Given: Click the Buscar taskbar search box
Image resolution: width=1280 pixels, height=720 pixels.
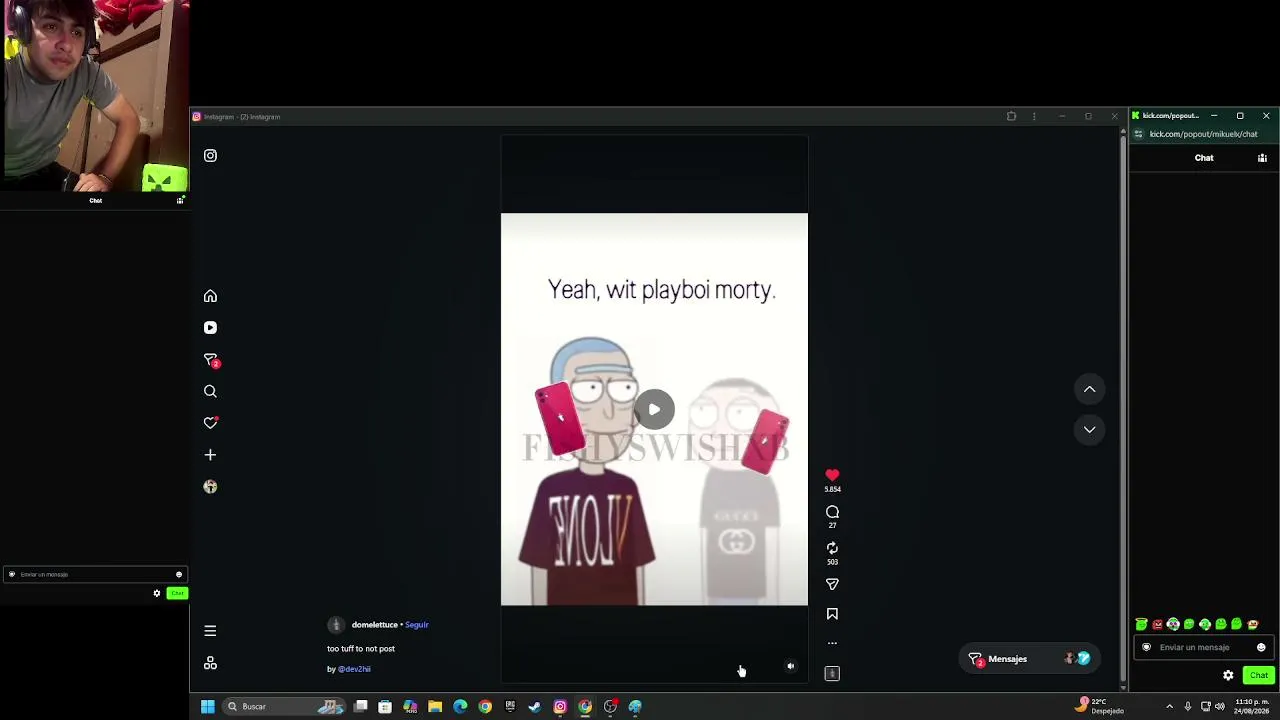Looking at the screenshot, I should point(284,706).
